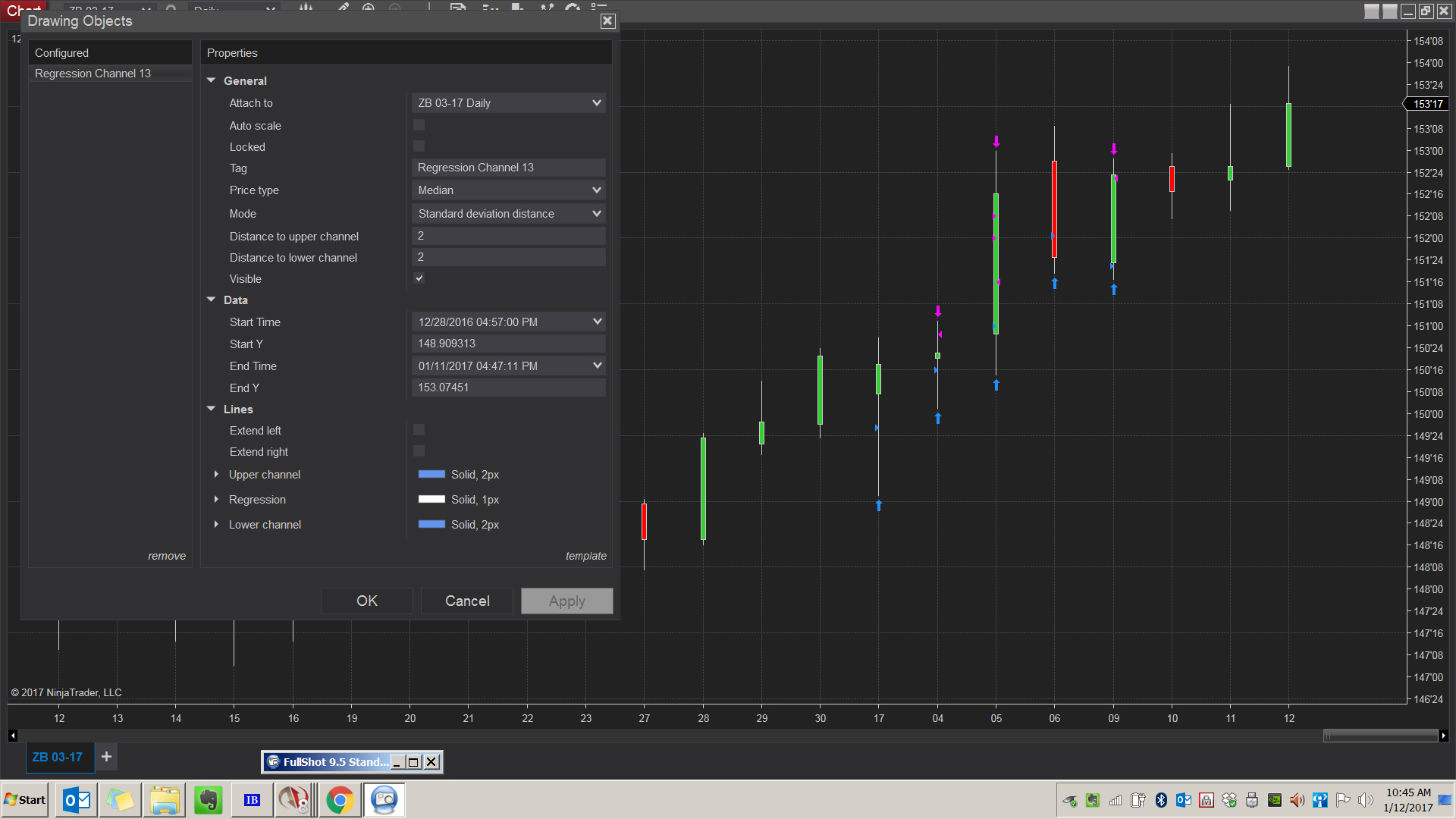
Task: Open Outlook from the taskbar
Action: tap(77, 800)
